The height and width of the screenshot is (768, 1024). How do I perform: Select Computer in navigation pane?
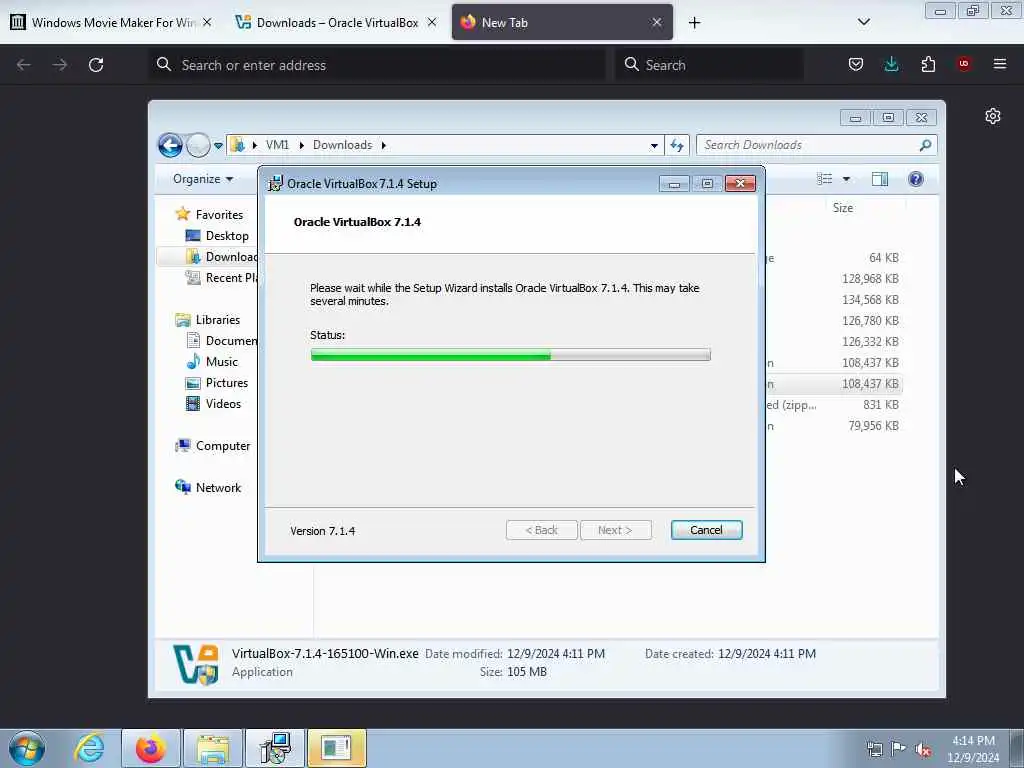coord(223,446)
